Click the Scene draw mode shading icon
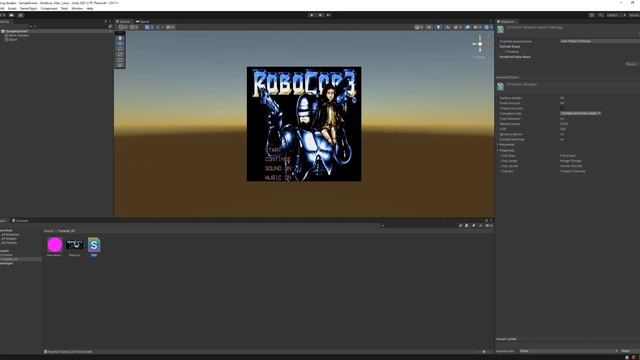This screenshot has width=640, height=360. (x=417, y=27)
